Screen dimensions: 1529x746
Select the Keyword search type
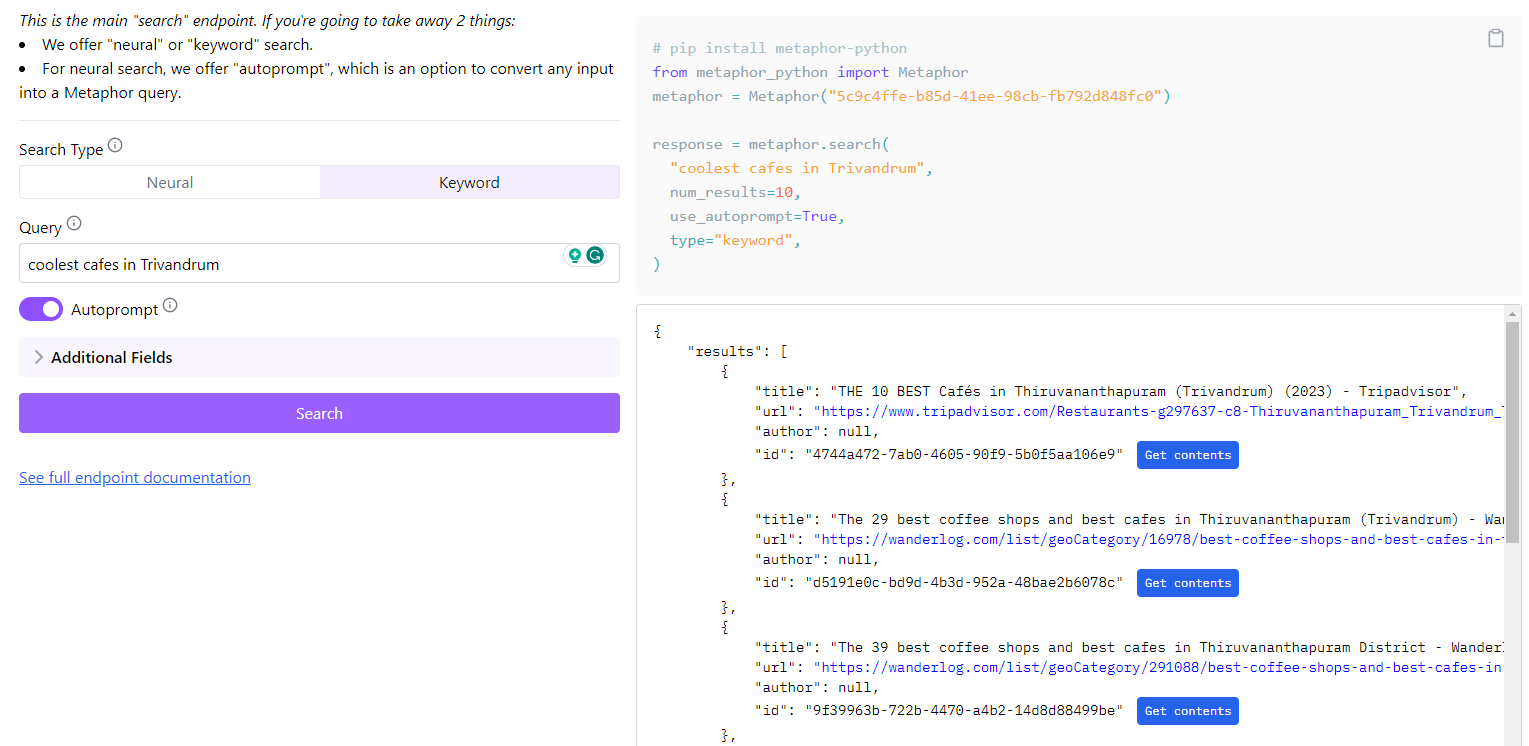(x=469, y=183)
